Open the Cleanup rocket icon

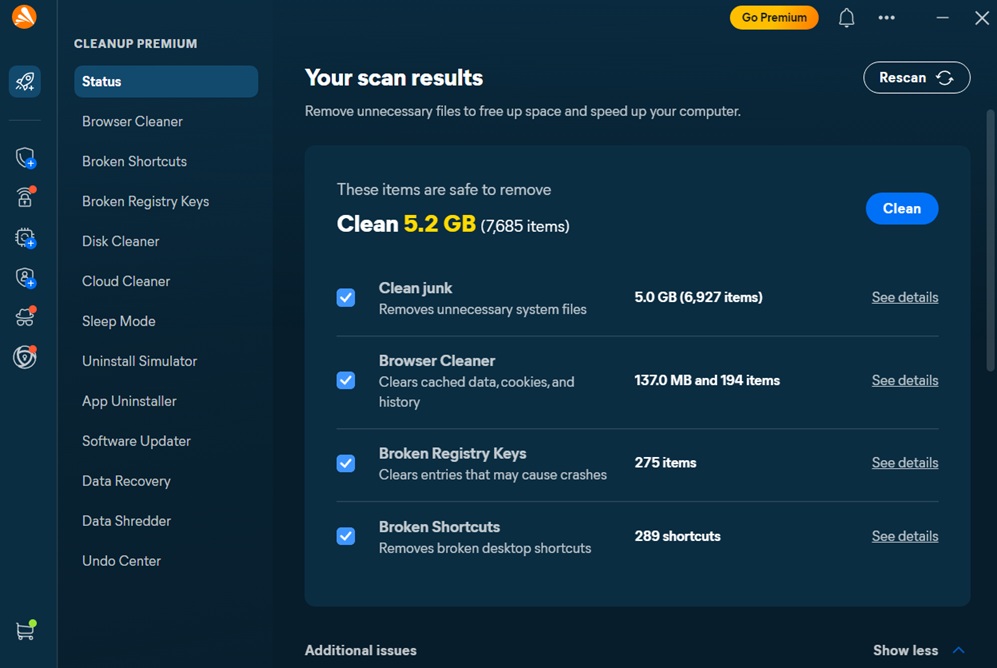pyautogui.click(x=25, y=81)
